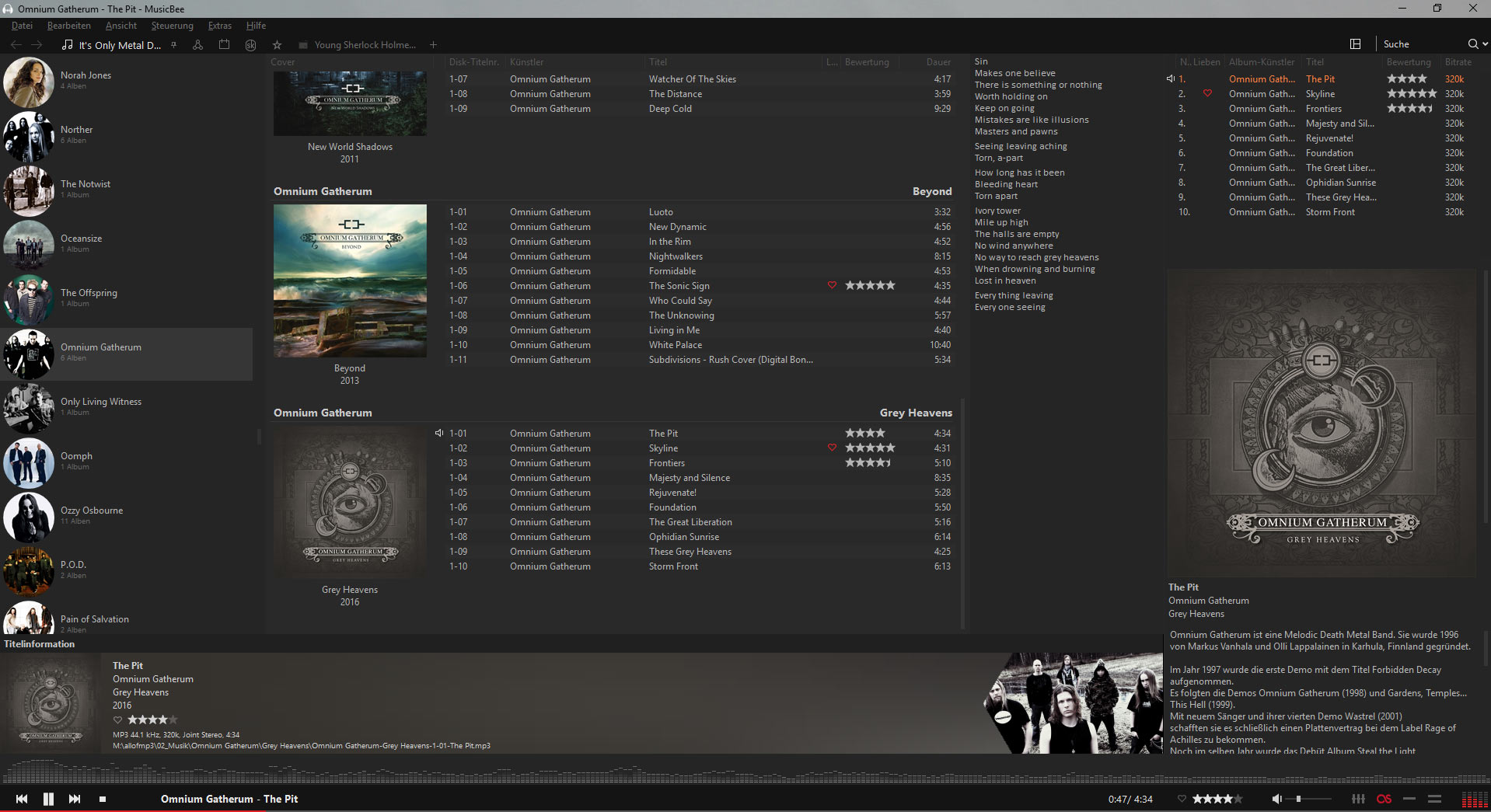1491x812 pixels.
Task: Sort by Dauer column header
Action: click(938, 62)
